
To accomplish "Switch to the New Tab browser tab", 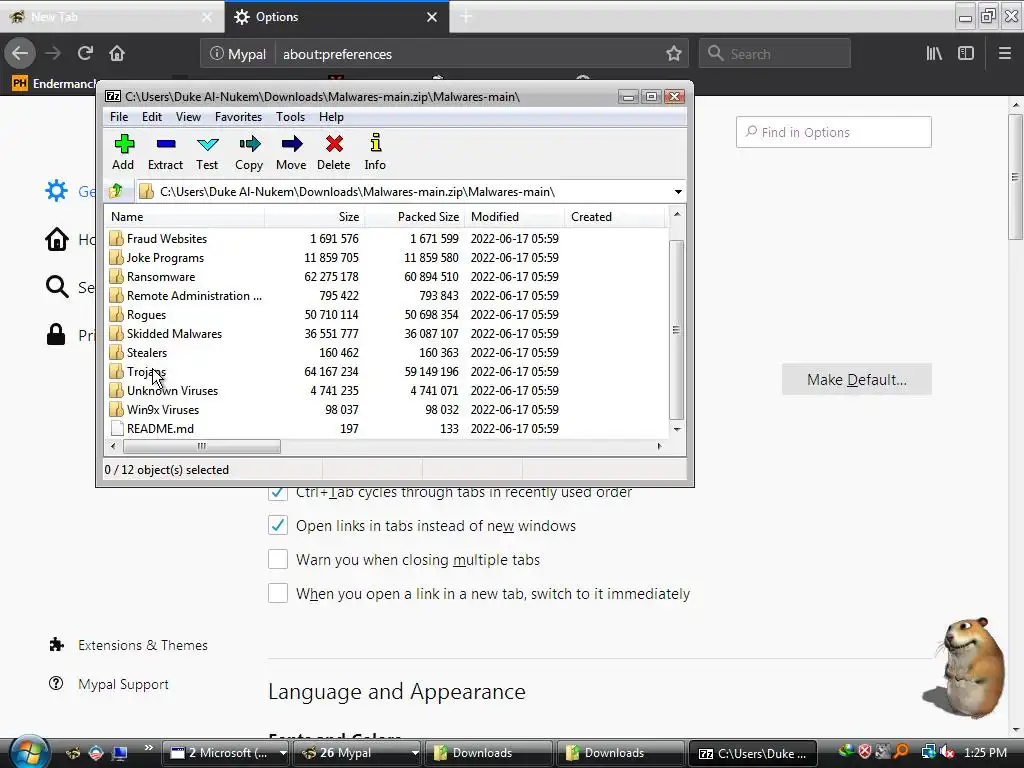I will pyautogui.click(x=111, y=17).
